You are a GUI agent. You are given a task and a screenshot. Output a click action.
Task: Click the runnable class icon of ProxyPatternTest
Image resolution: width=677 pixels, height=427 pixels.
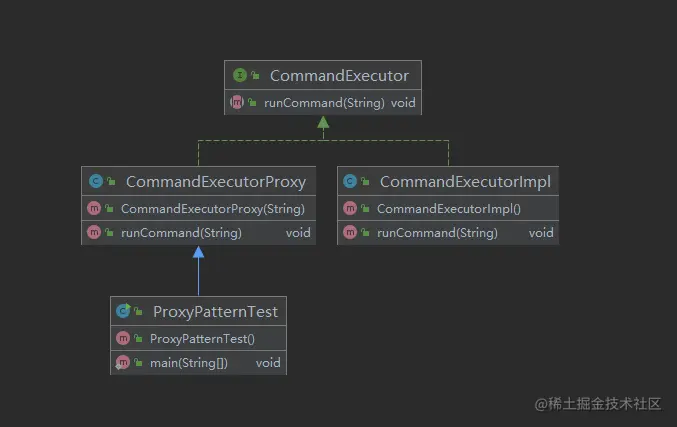pyautogui.click(x=123, y=310)
